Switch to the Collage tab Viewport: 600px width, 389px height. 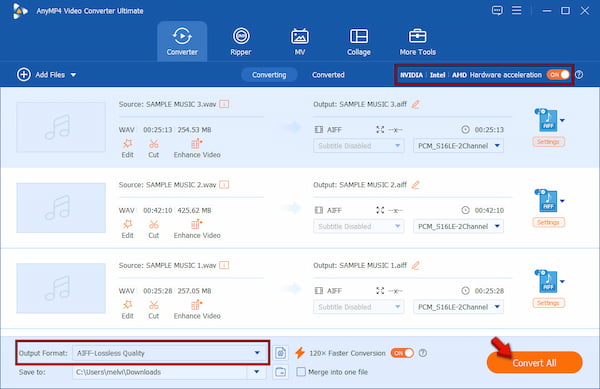pos(359,41)
